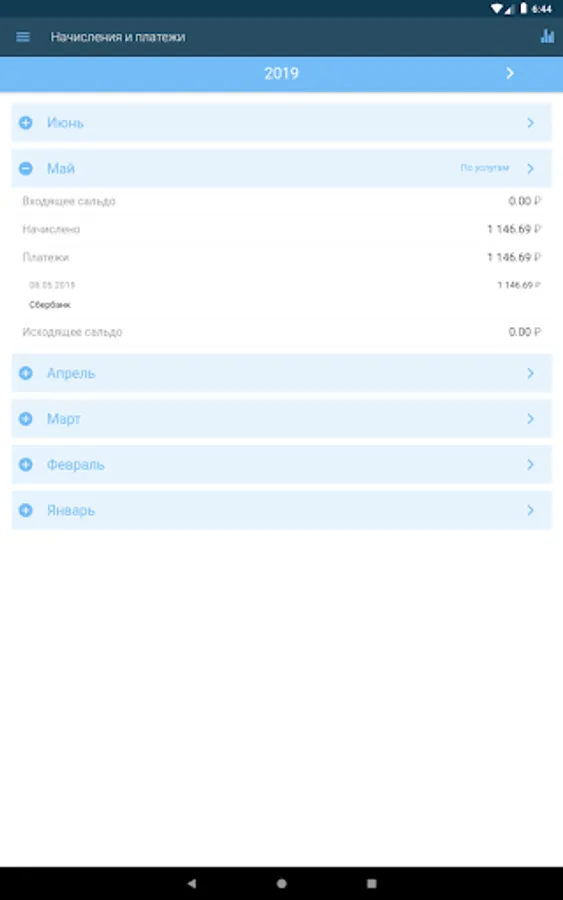Expand Февраль with the plus icon

click(26, 464)
